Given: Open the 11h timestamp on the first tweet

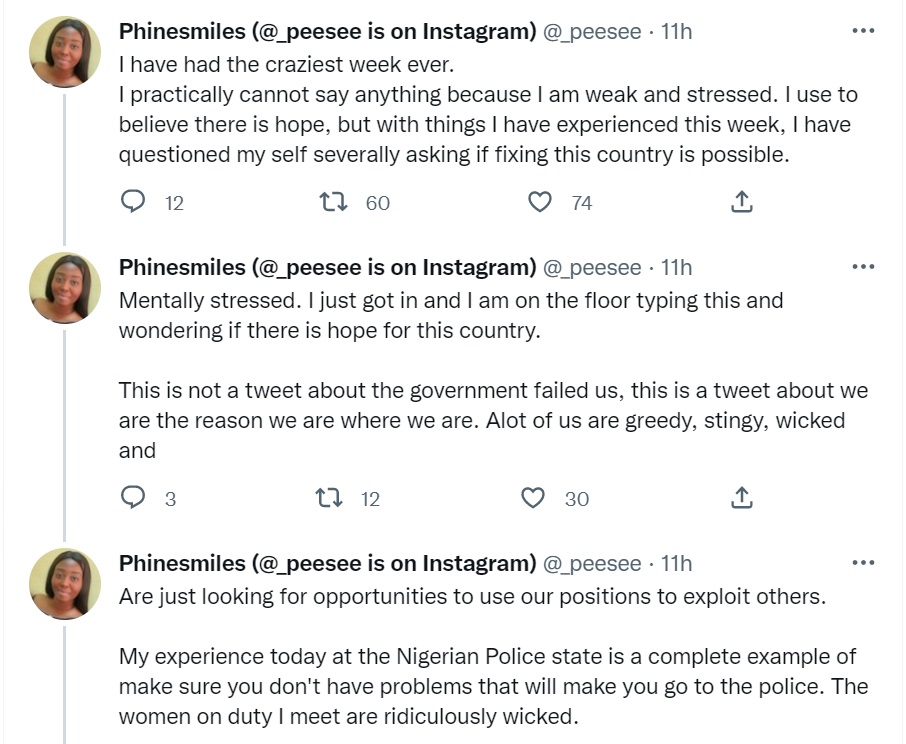Looking at the screenshot, I should tap(677, 32).
